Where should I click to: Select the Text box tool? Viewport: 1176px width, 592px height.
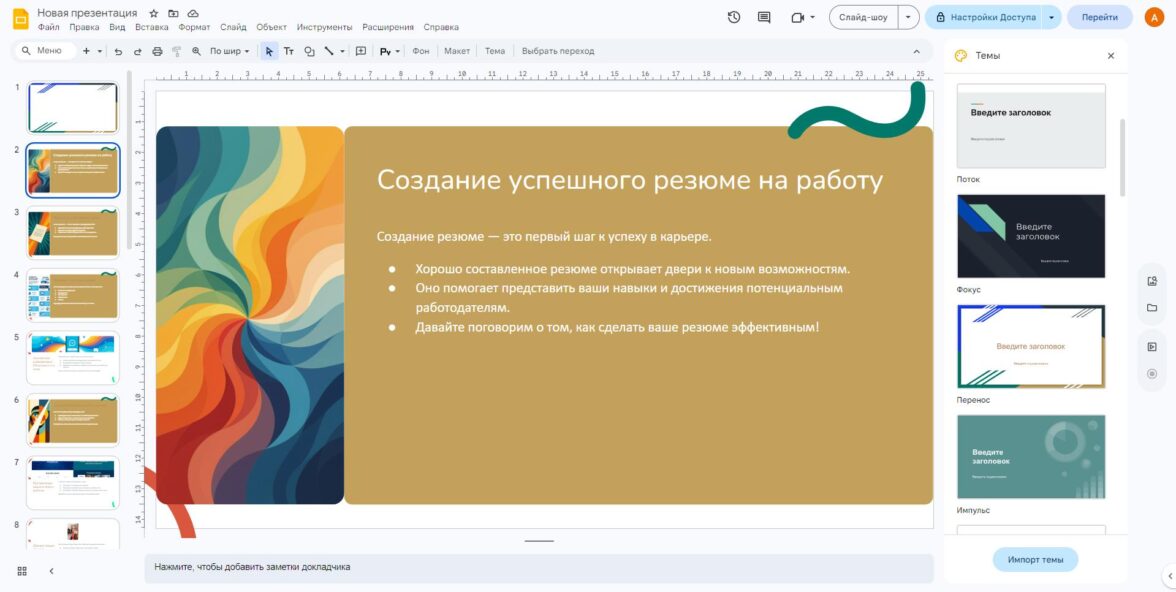click(289, 51)
